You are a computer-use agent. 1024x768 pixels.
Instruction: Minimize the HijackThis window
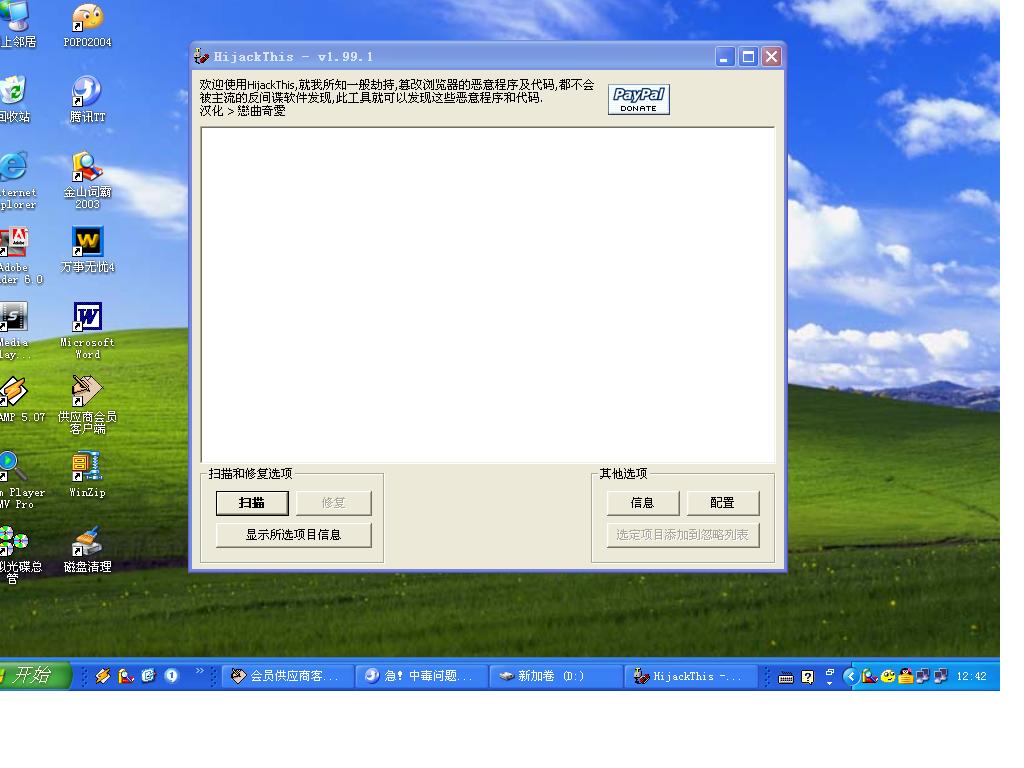724,57
